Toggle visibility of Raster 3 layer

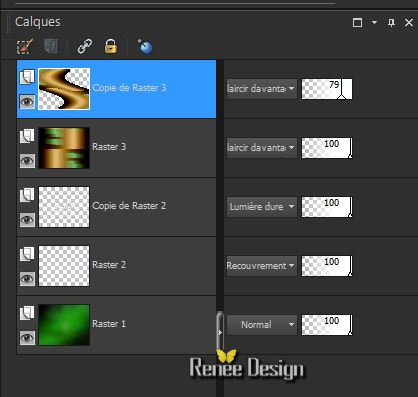27,161
